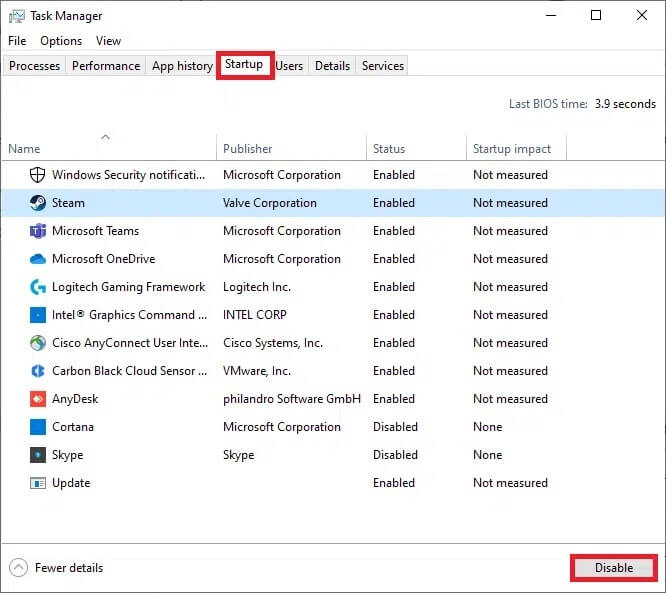Click Enabled status in Update row
666x593 pixels.
point(394,483)
